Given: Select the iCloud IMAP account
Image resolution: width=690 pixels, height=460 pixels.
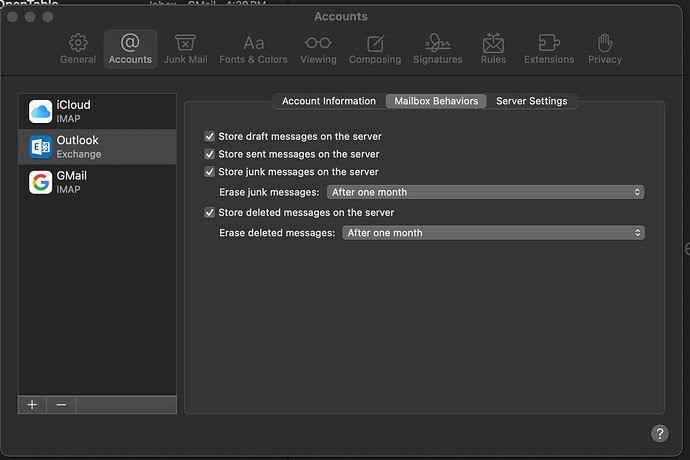Looking at the screenshot, I should click(x=97, y=111).
